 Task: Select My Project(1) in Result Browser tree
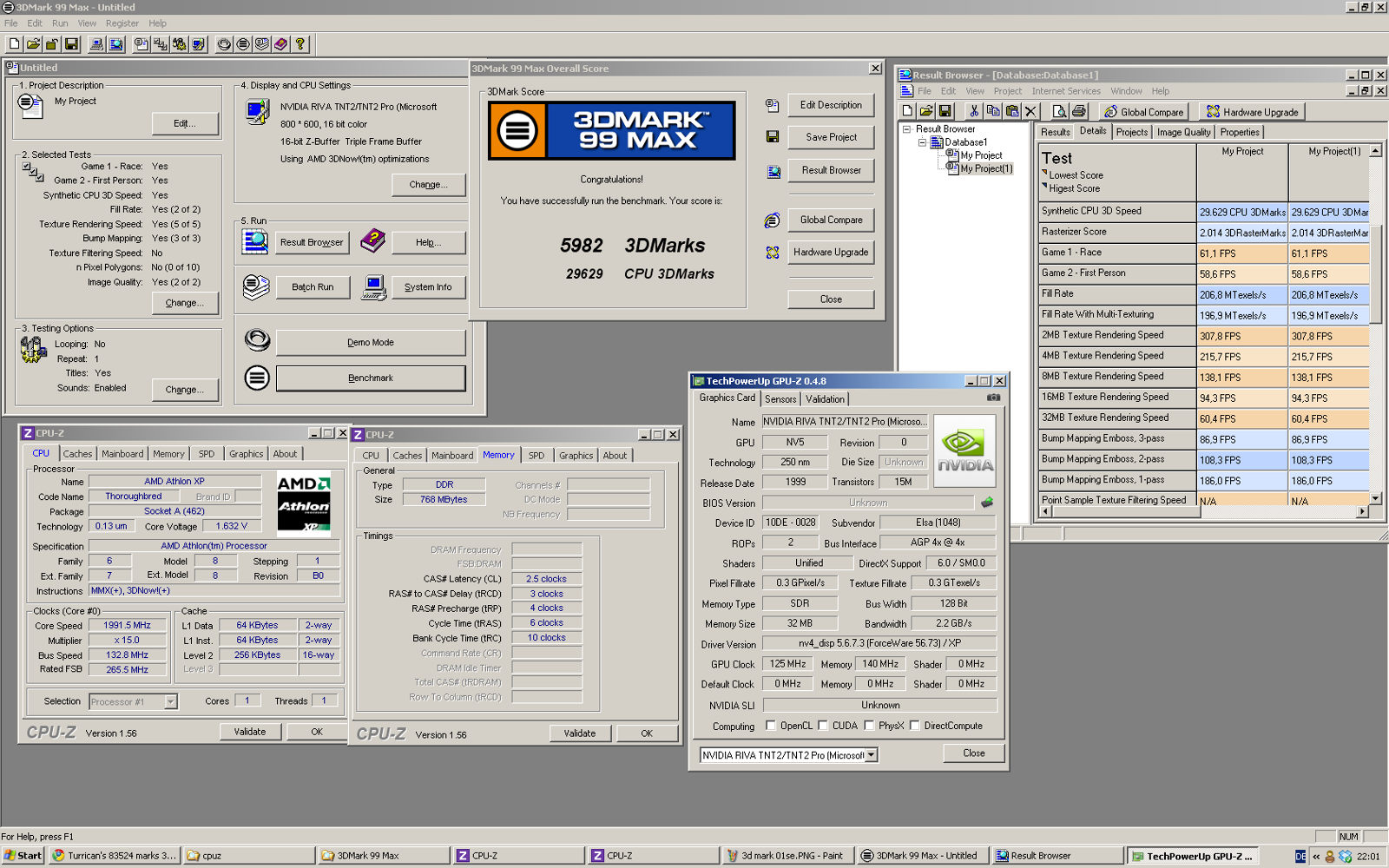click(986, 168)
